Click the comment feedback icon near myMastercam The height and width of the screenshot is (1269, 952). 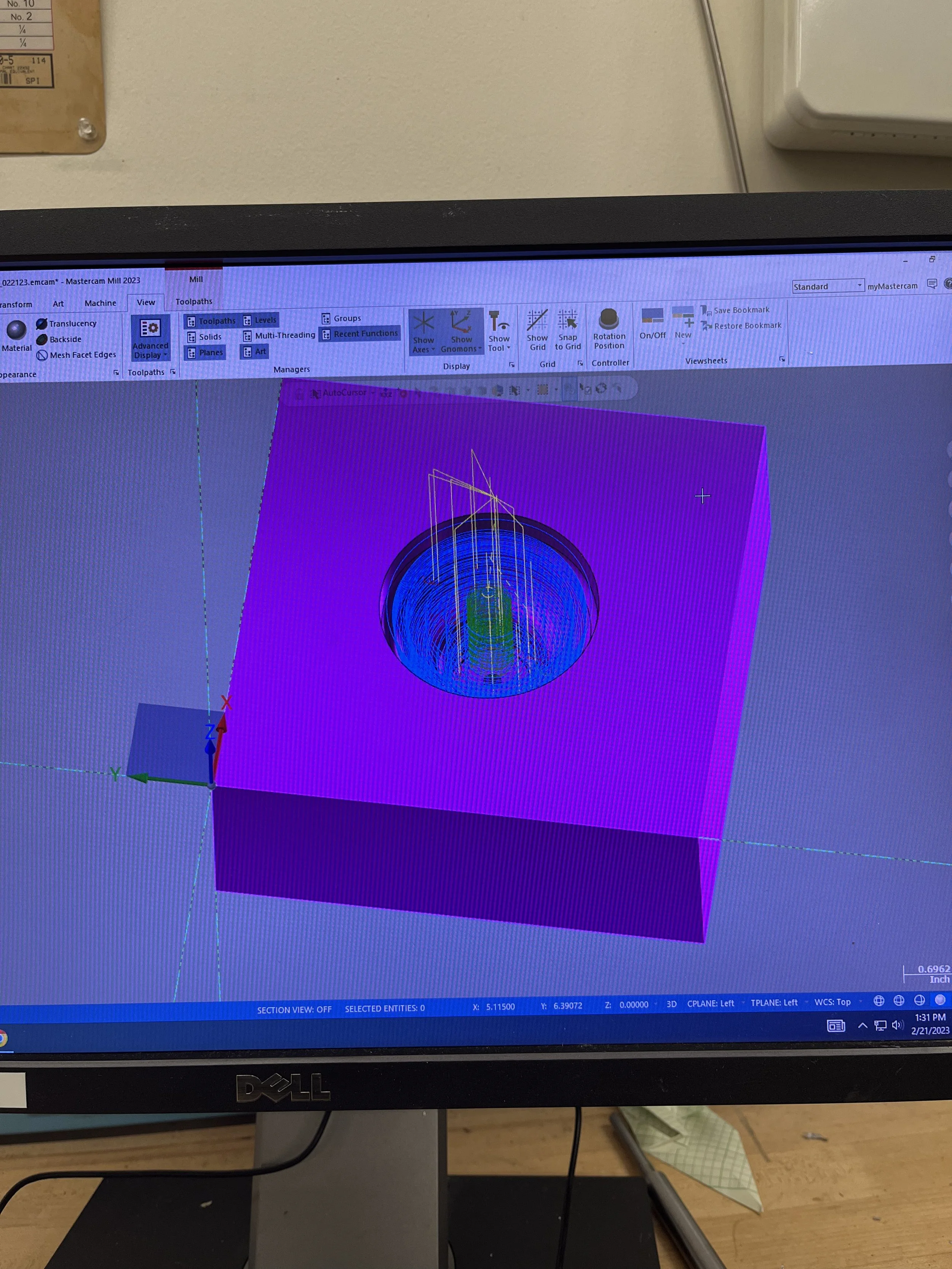932,284
